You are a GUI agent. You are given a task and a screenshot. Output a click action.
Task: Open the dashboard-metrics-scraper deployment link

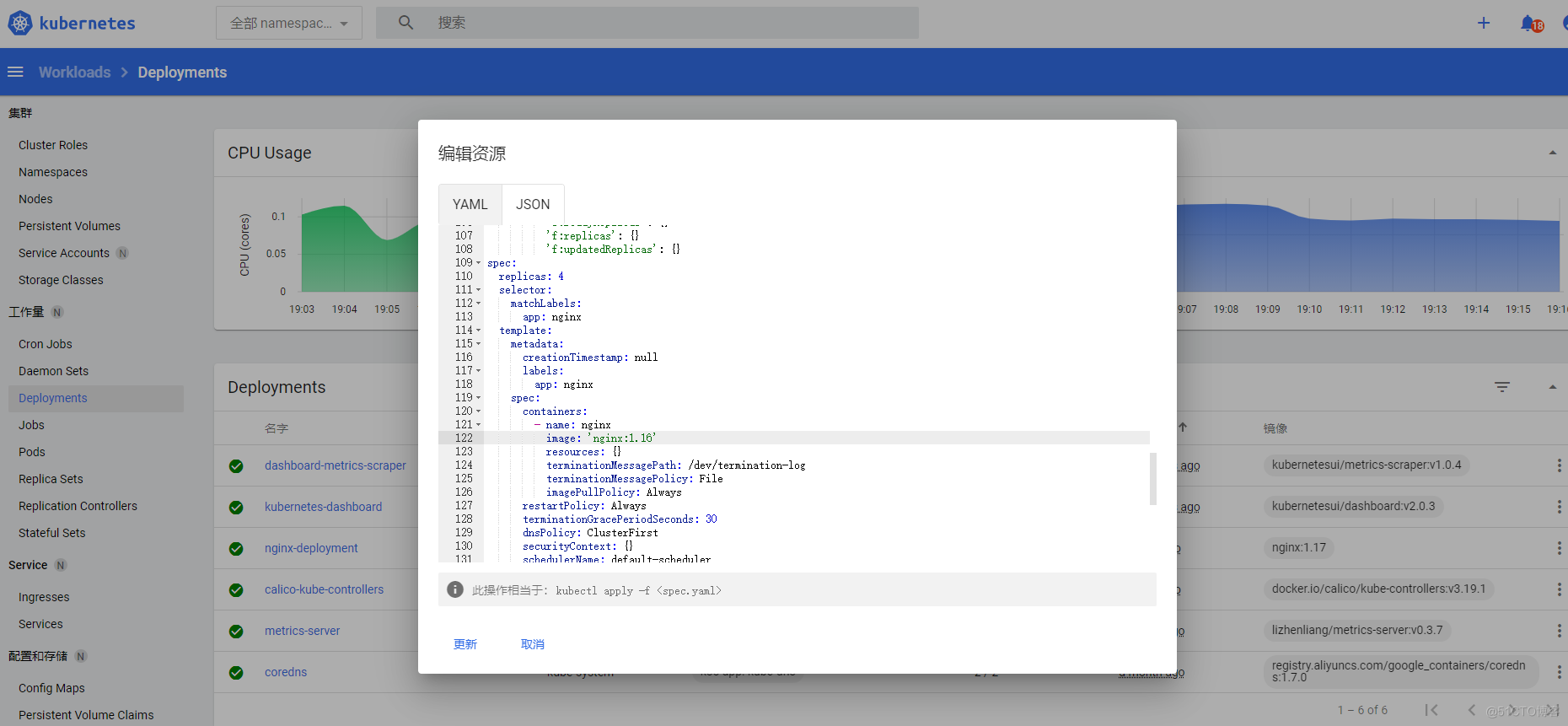[x=336, y=465]
